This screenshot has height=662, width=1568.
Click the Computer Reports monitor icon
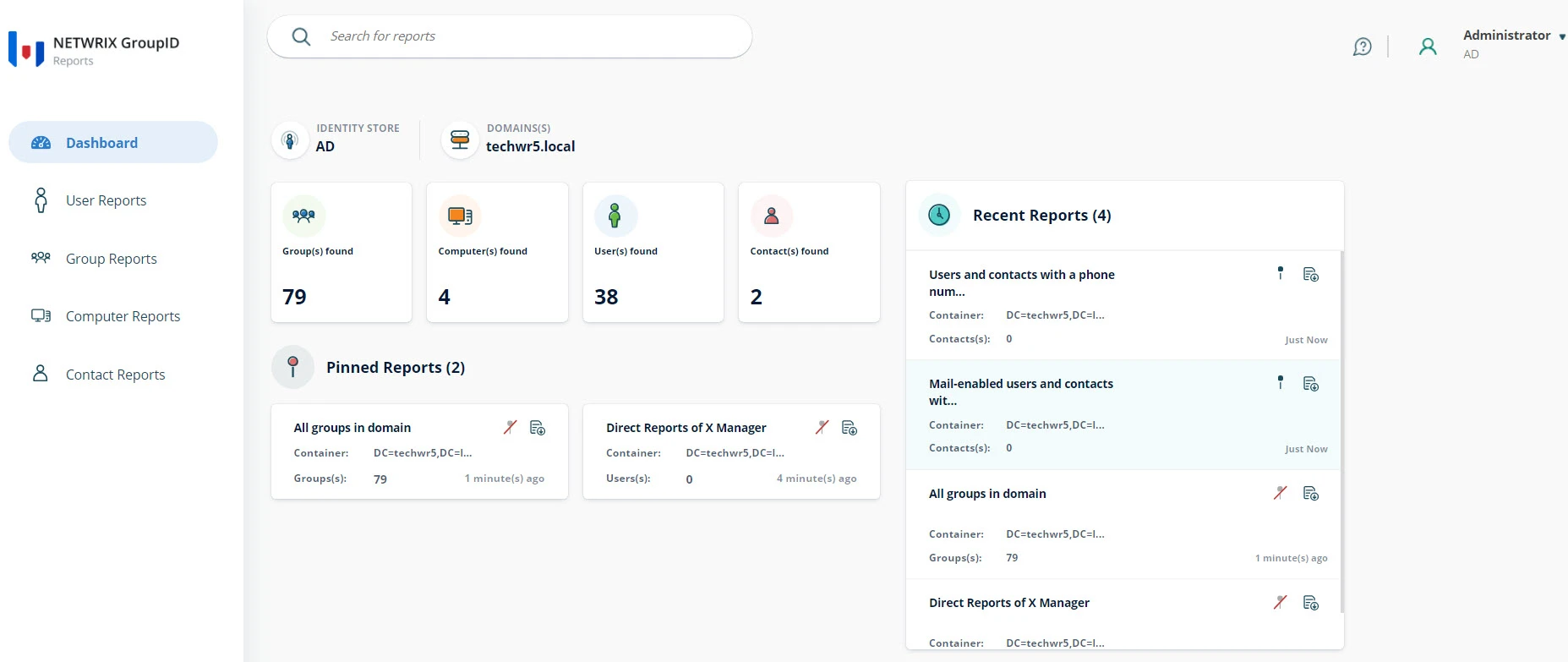pos(41,315)
